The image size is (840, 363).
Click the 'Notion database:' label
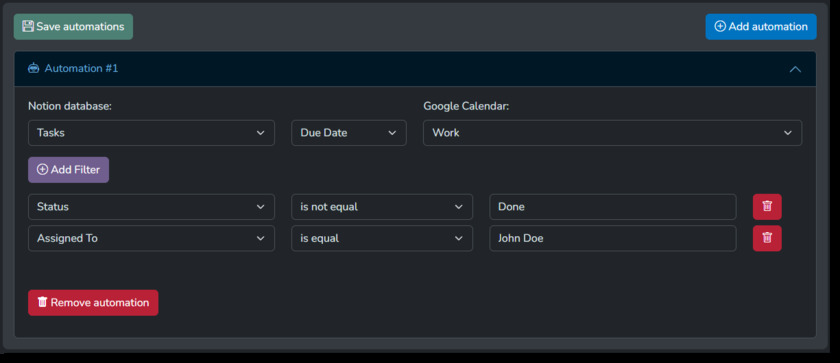(x=70, y=106)
